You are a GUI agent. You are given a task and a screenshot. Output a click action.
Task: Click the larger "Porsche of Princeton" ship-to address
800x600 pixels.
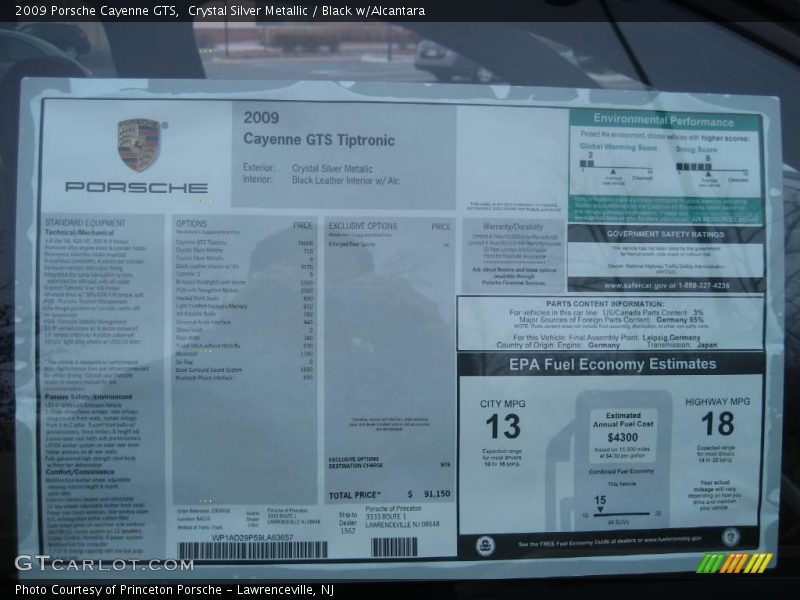click(x=402, y=517)
